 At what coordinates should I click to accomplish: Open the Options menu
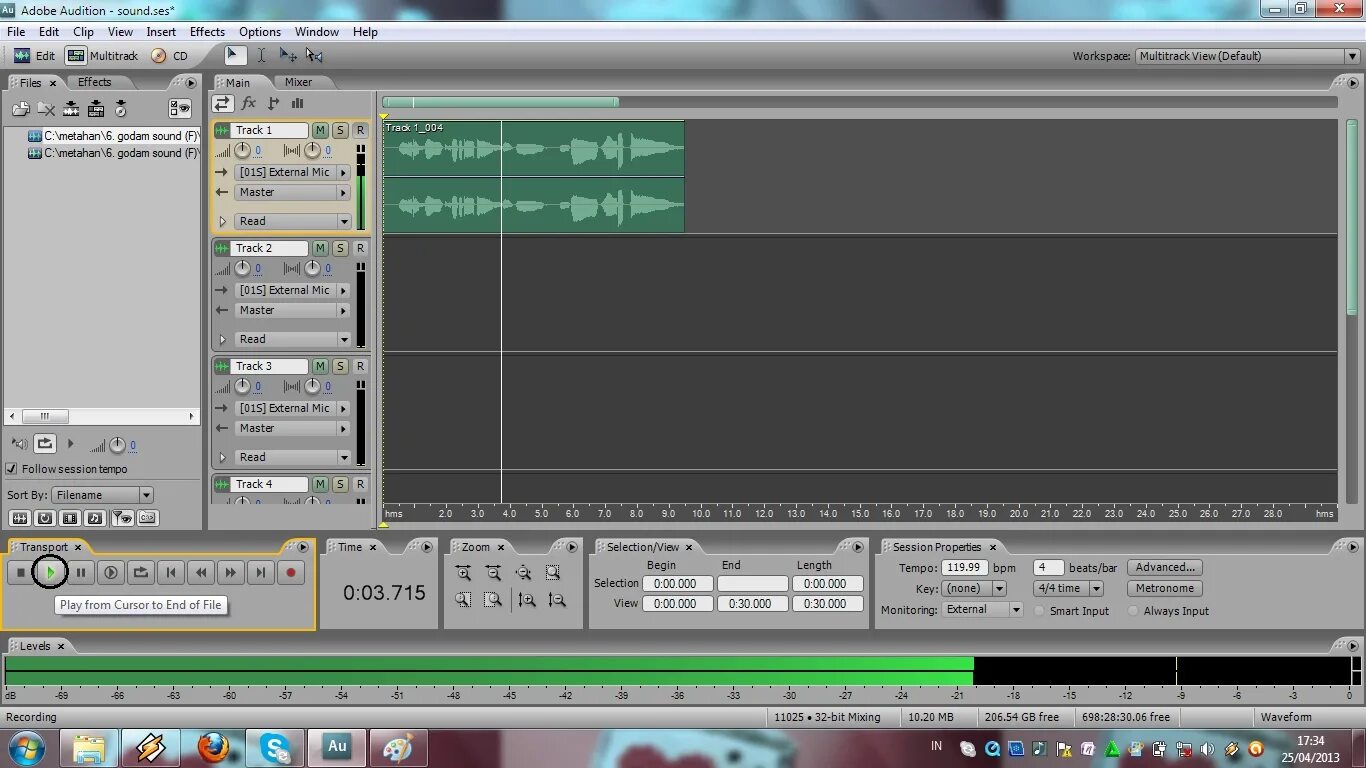260,32
